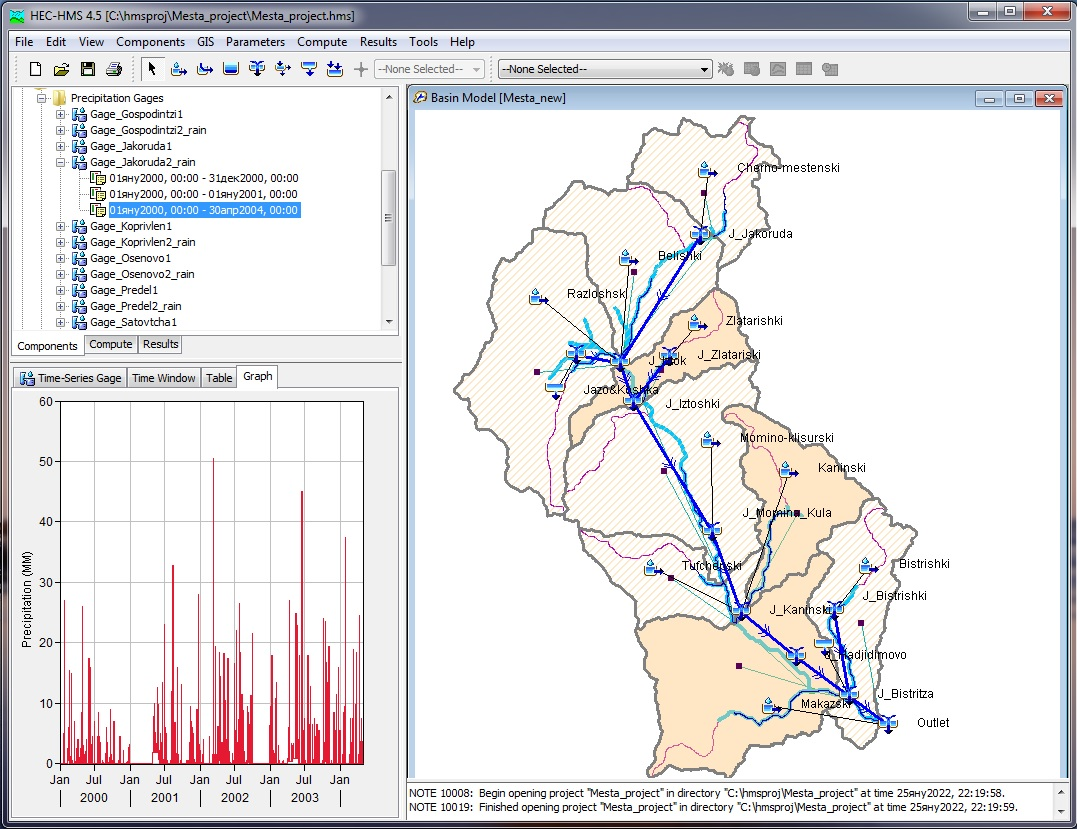Pick the Reservoir Creation tool
1077x829 pixels.
(x=231, y=69)
